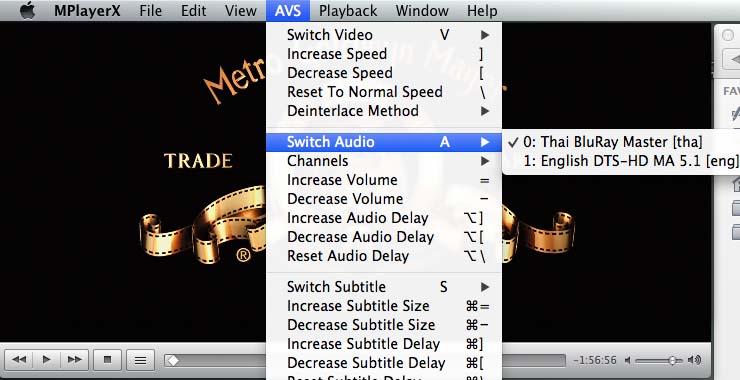Click the volume slider knob
The width and height of the screenshot is (740, 380).
click(672, 361)
